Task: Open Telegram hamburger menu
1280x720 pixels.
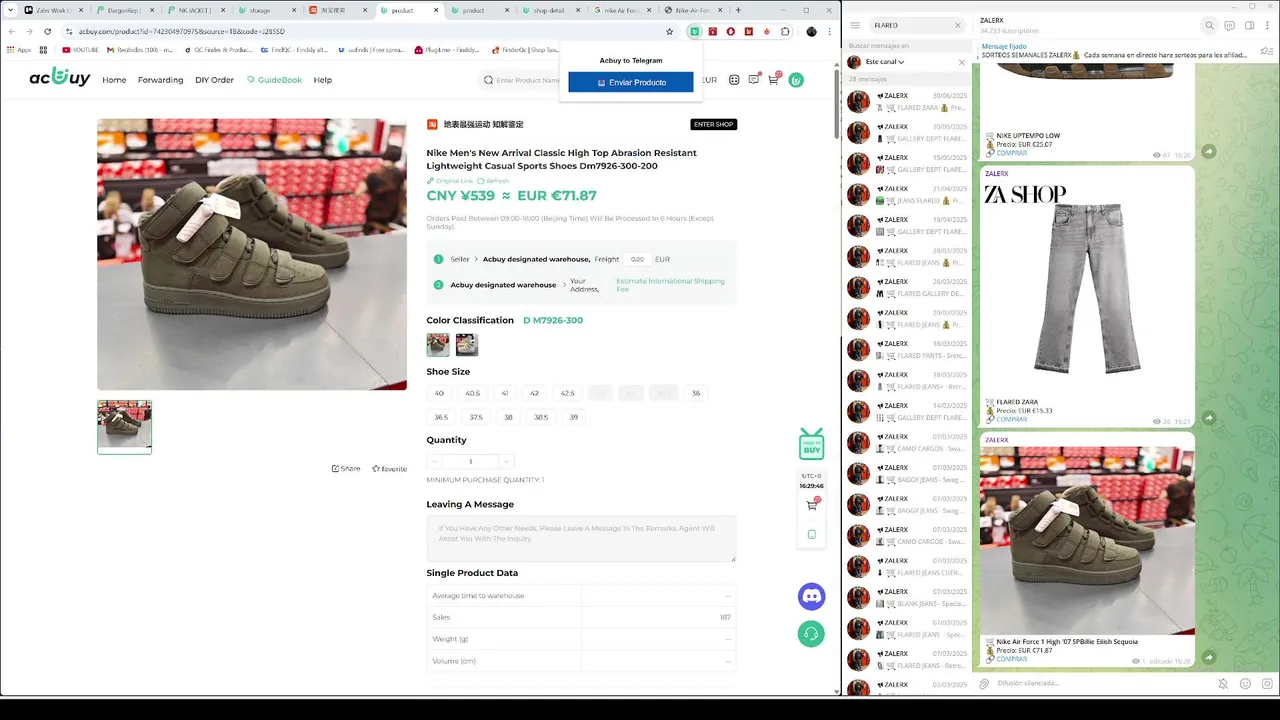Action: pos(855,25)
